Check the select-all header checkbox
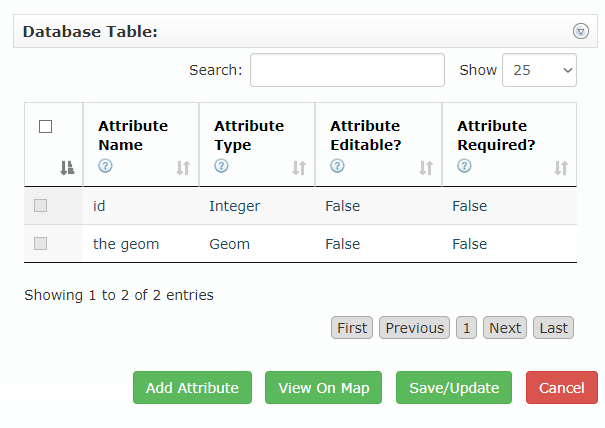This screenshot has width=605, height=428. [46, 127]
